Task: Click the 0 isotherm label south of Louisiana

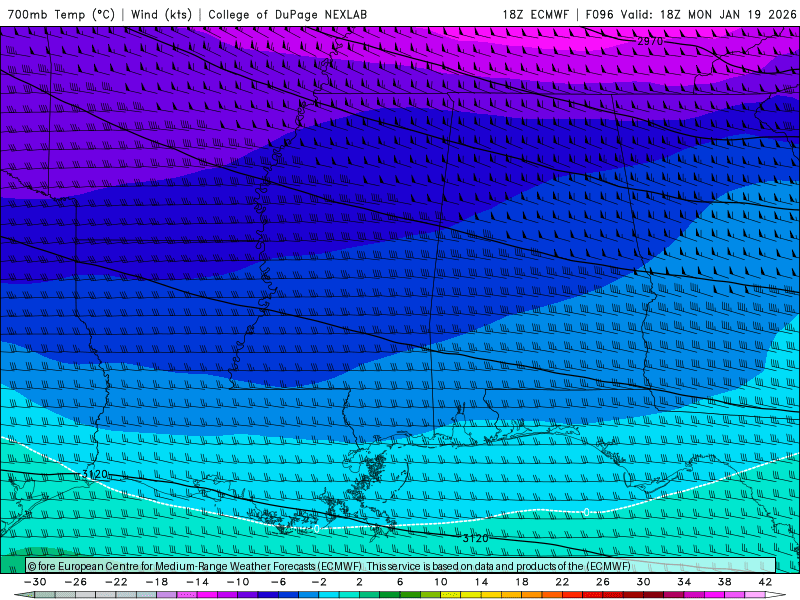Action: pyautogui.click(x=317, y=529)
